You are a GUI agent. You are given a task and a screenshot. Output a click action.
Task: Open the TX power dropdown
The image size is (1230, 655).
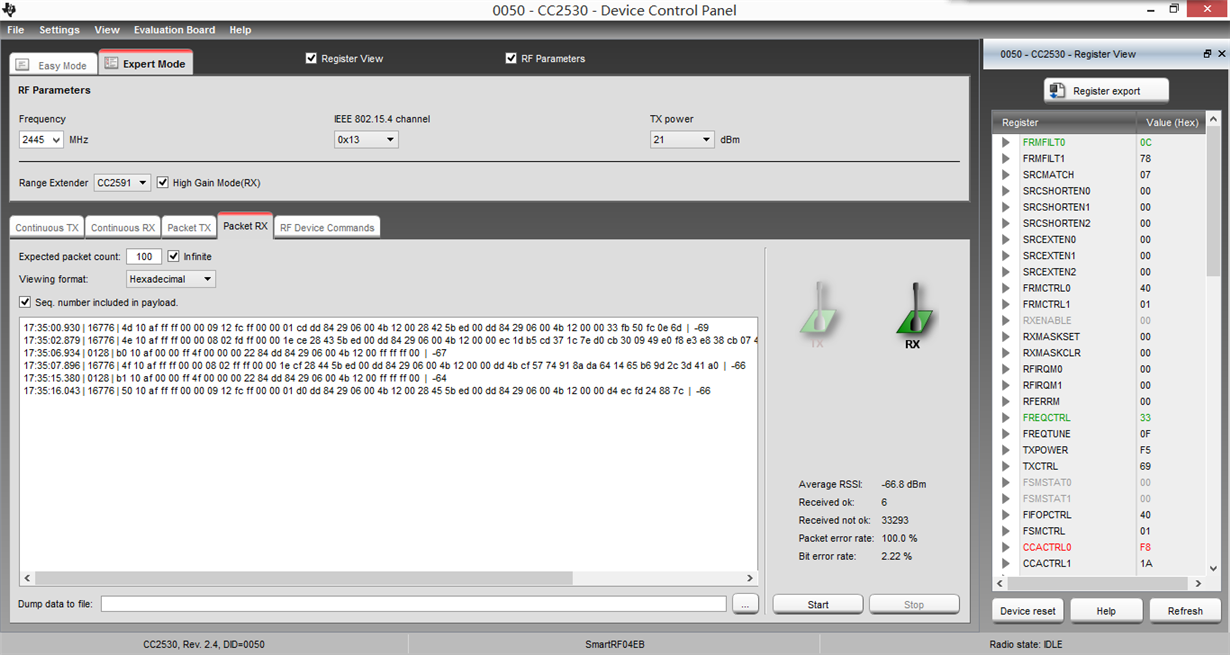(x=682, y=140)
